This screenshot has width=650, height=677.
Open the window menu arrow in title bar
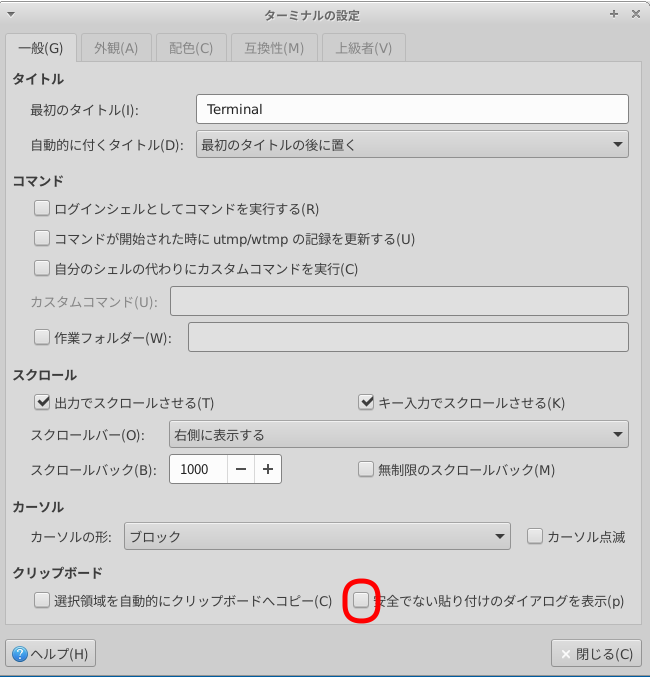click(x=11, y=15)
